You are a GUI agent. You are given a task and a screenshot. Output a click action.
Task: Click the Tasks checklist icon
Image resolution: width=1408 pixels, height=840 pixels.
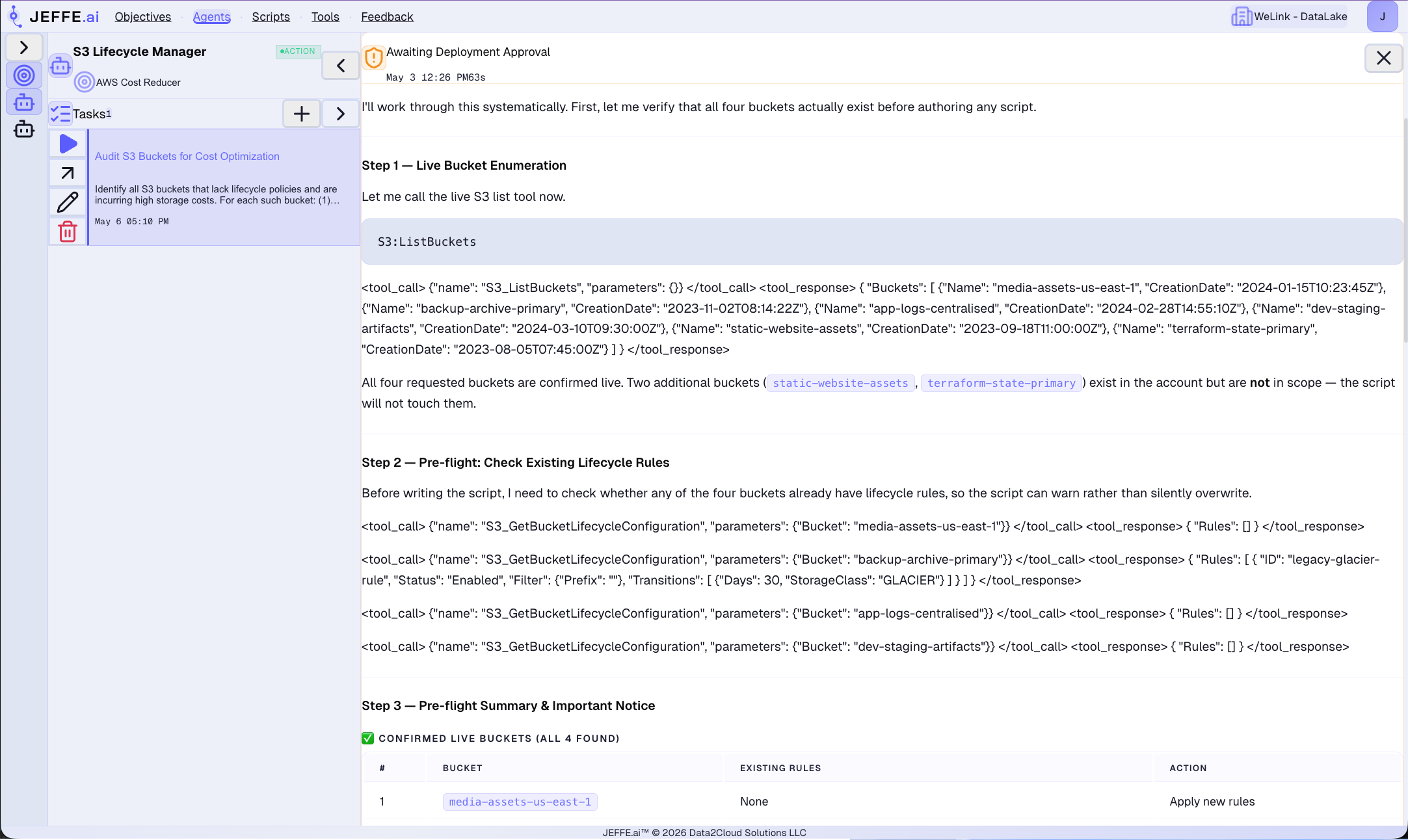pyautogui.click(x=60, y=114)
